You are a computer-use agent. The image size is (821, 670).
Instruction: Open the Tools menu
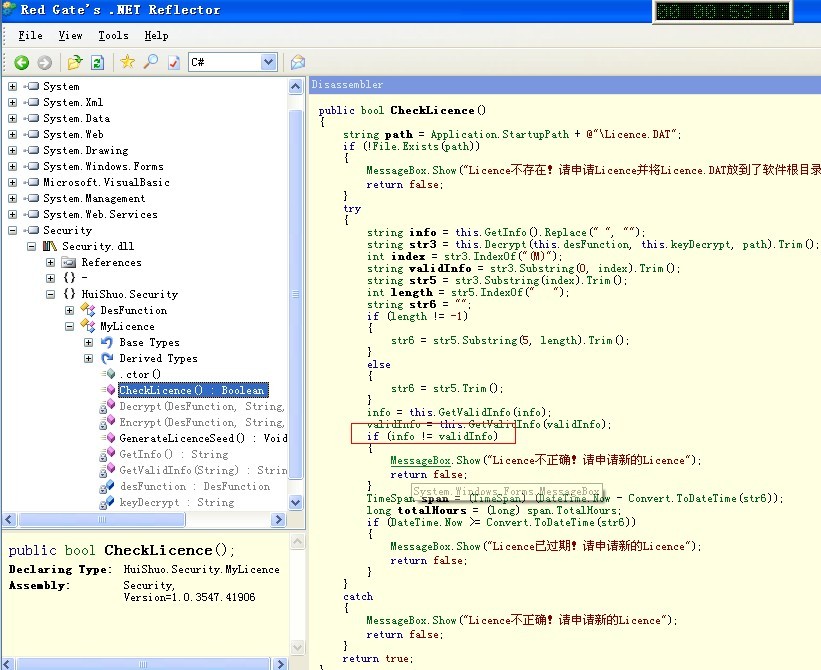(113, 36)
